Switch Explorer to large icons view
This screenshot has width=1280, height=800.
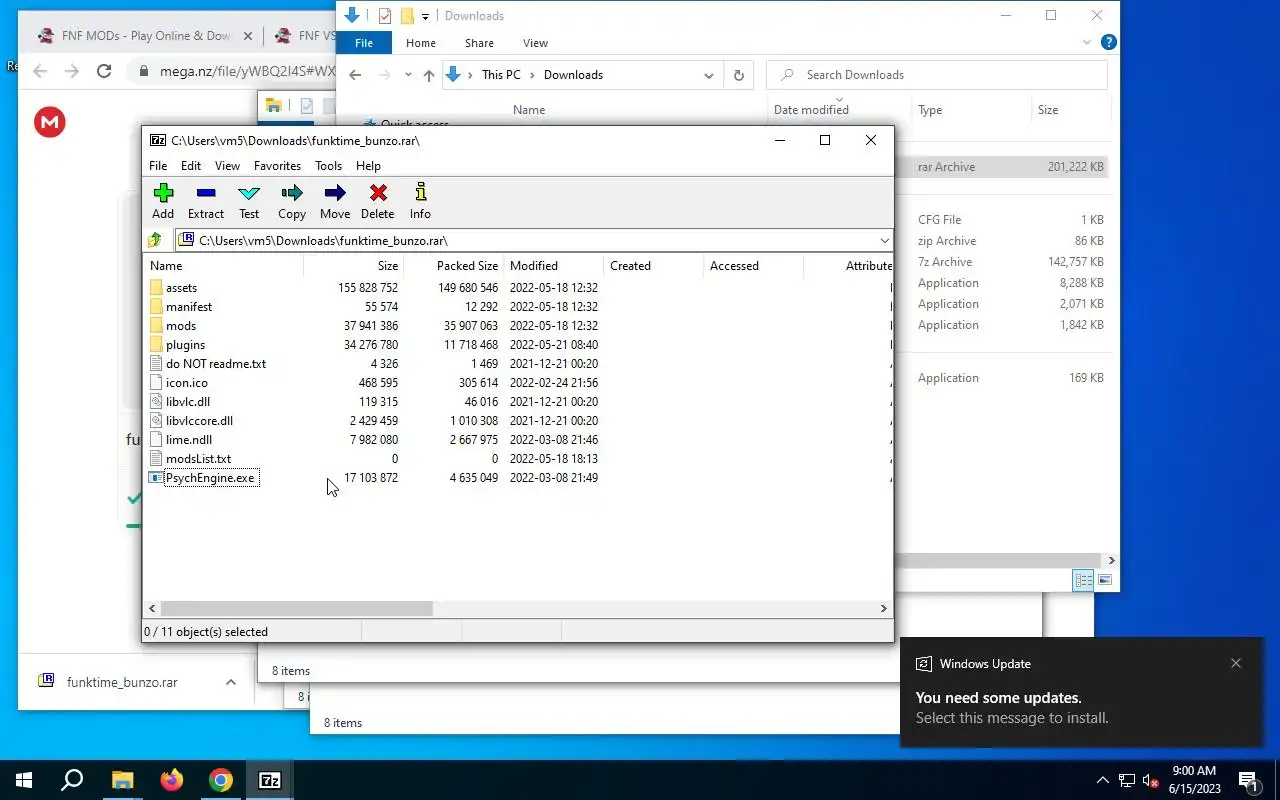coord(1105,580)
